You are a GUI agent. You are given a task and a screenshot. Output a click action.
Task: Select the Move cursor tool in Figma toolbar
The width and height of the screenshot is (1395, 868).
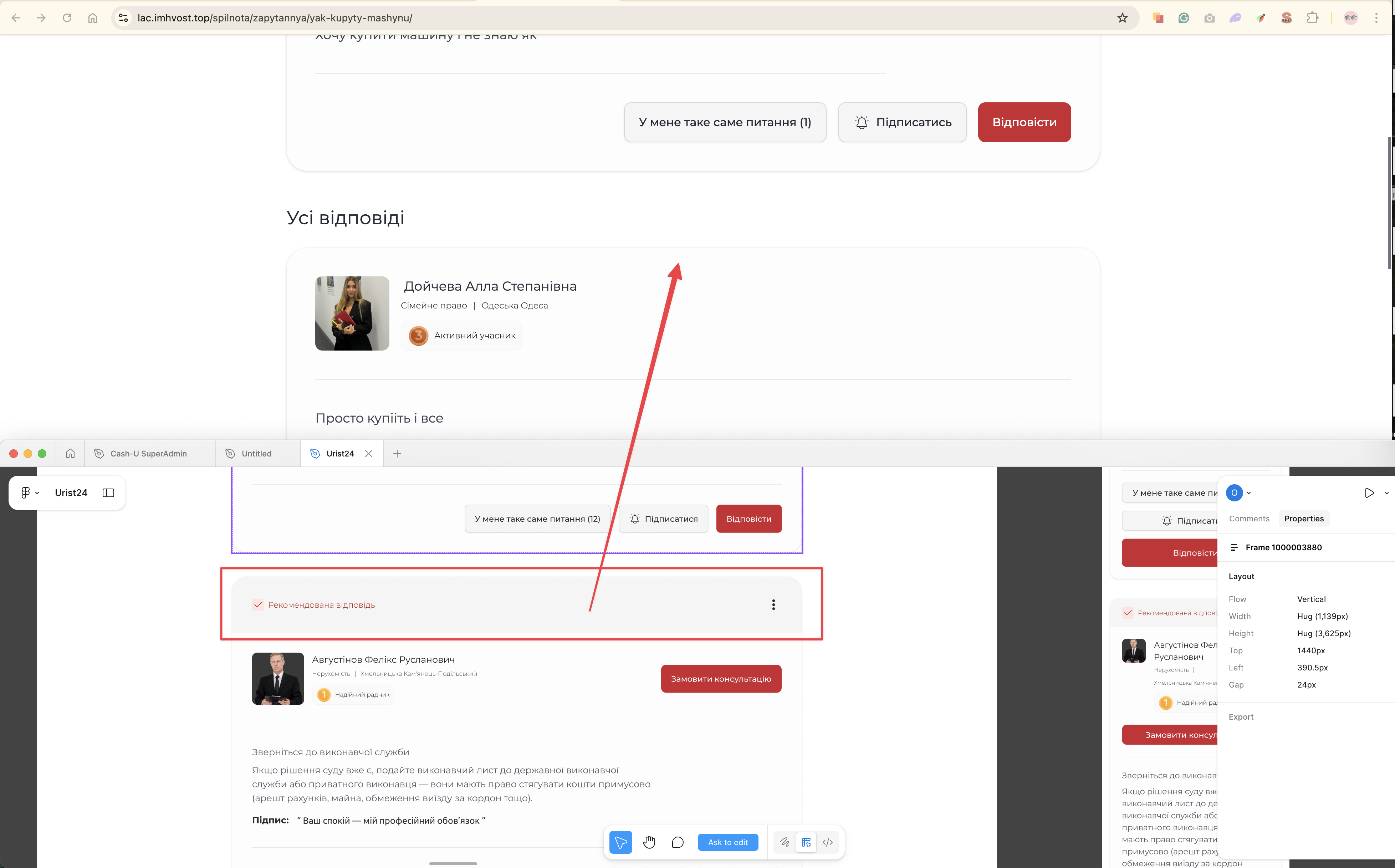(x=620, y=842)
